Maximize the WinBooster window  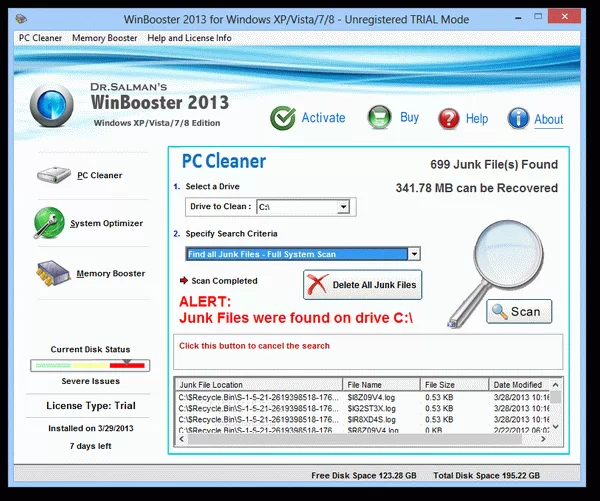tap(538, 16)
